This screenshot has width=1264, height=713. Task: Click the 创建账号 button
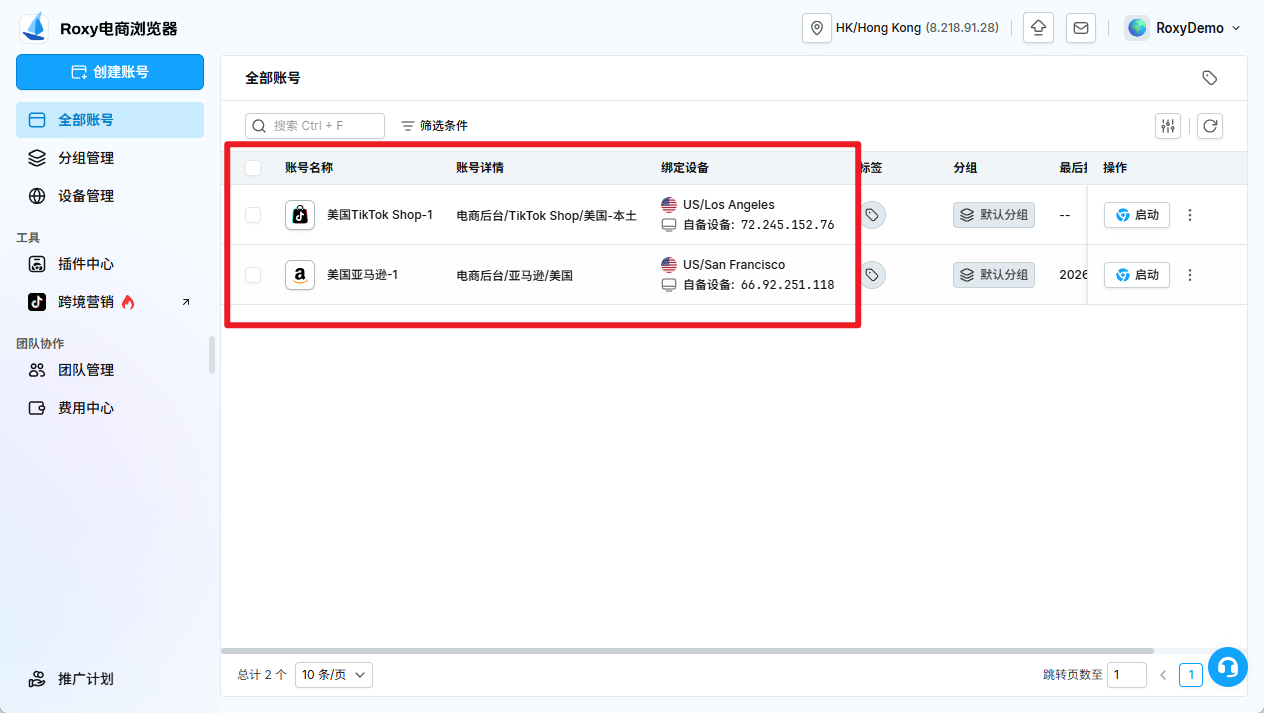tap(110, 72)
